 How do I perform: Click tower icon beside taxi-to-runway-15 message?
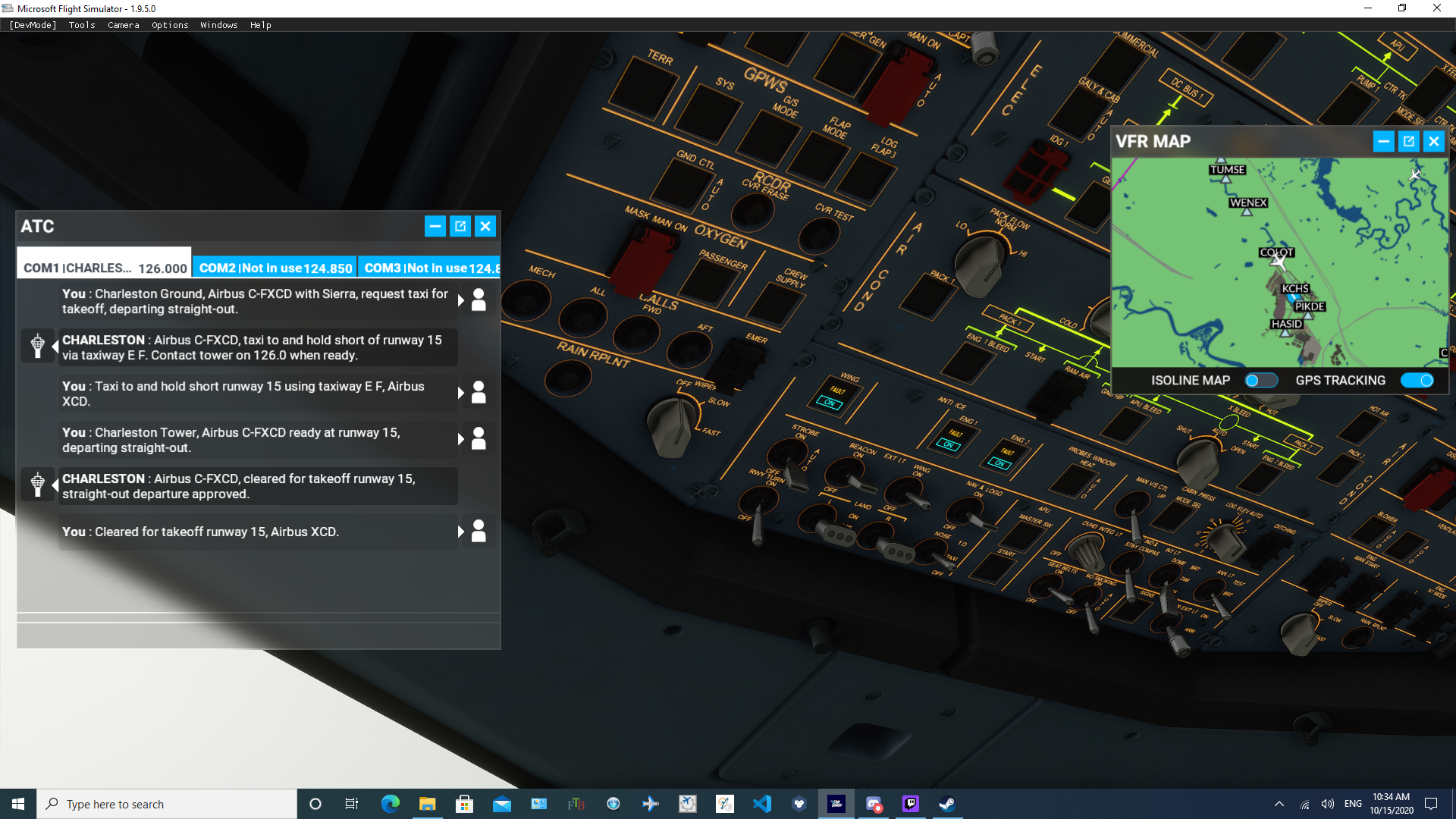(x=37, y=346)
